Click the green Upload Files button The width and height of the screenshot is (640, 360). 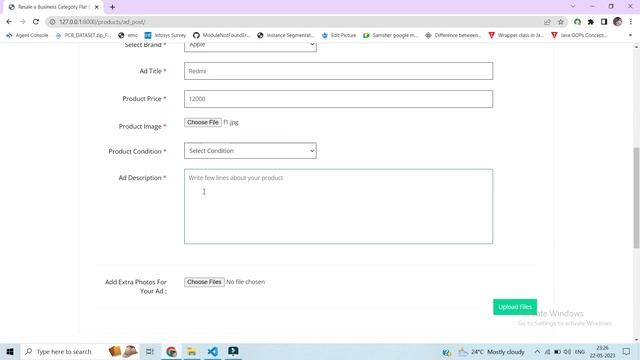pyautogui.click(x=515, y=307)
